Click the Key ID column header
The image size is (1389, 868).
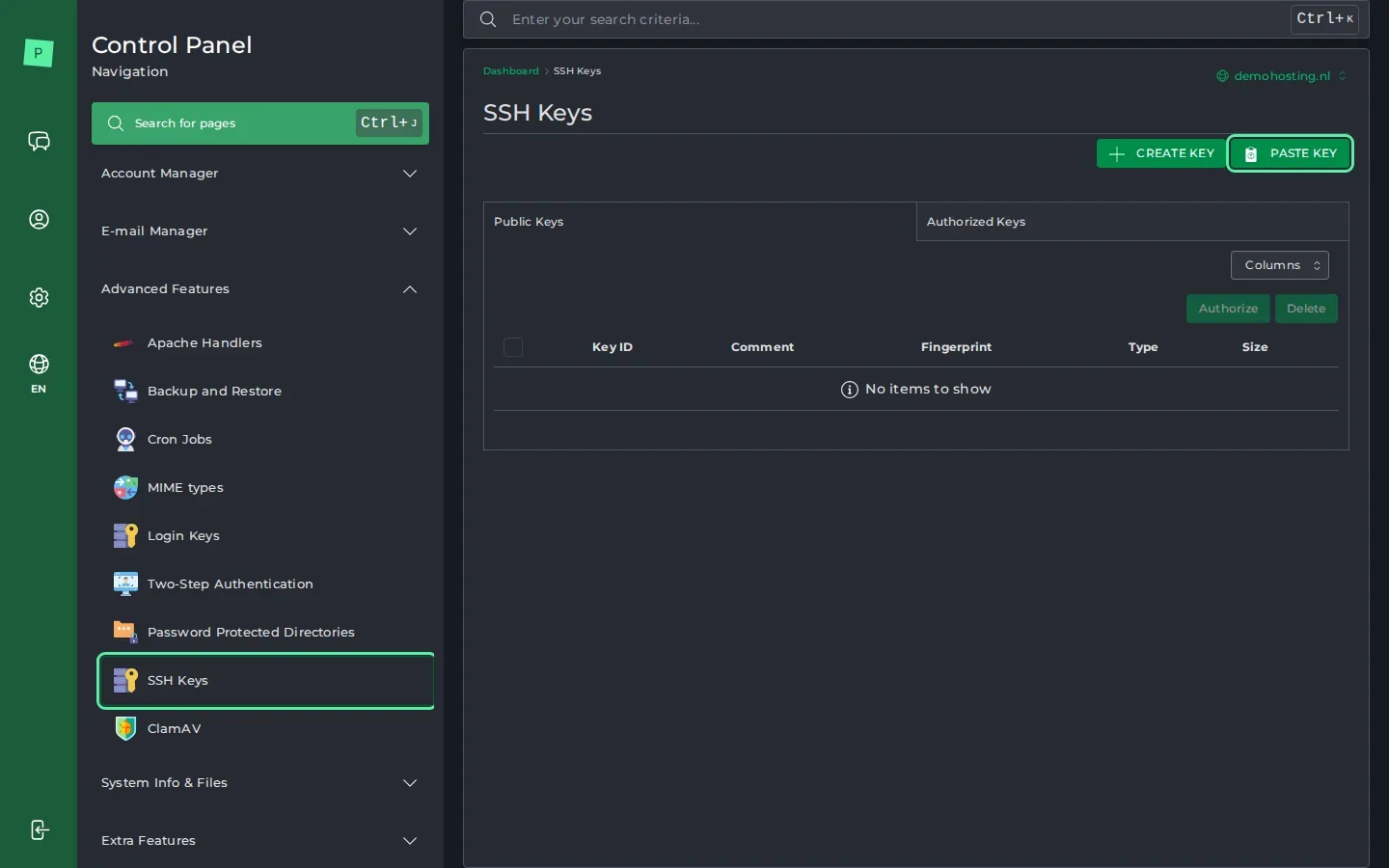[x=613, y=347]
